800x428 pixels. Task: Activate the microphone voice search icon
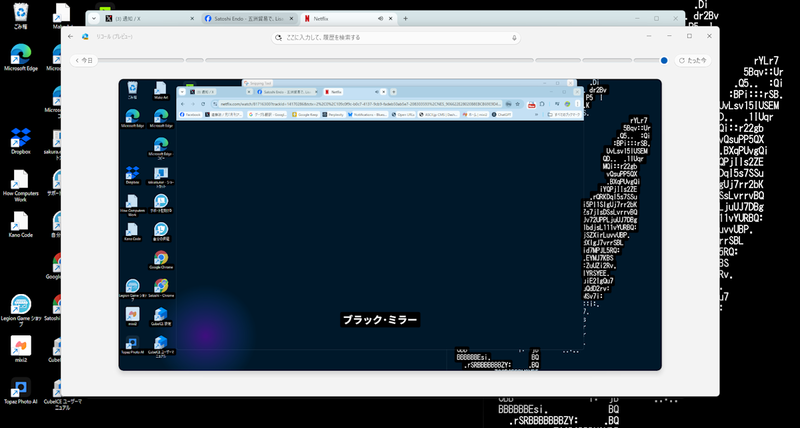point(514,38)
